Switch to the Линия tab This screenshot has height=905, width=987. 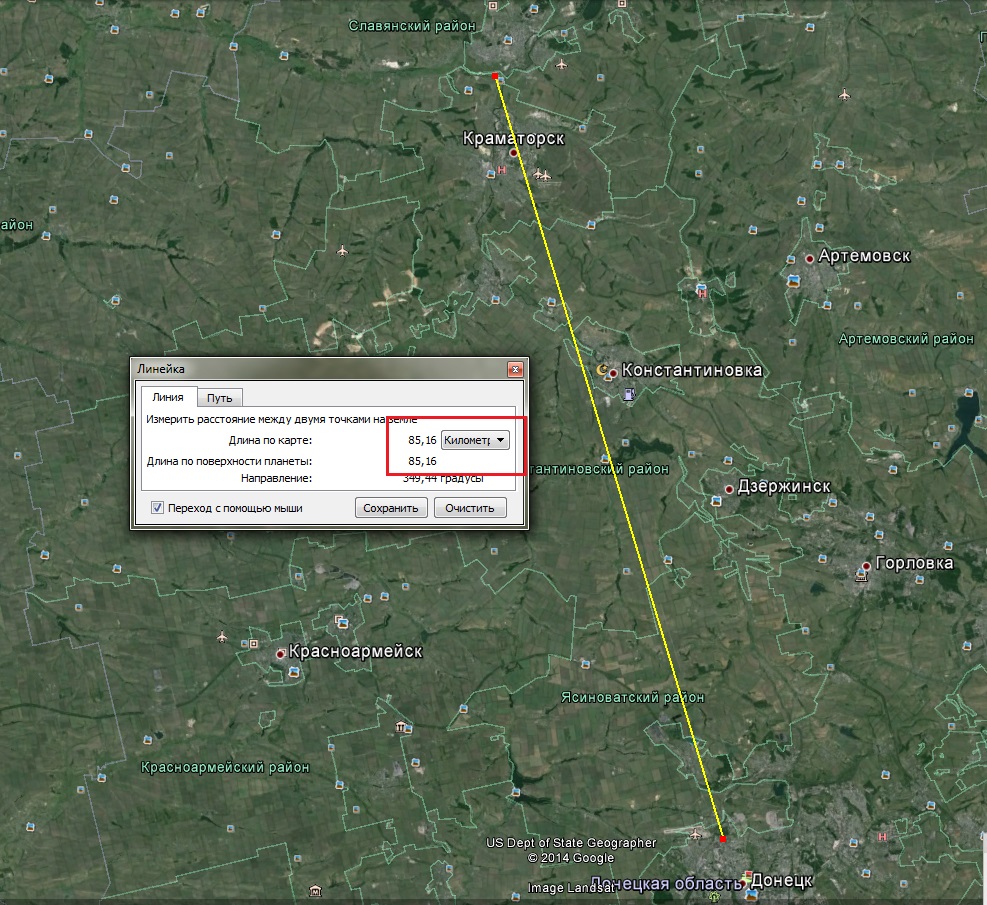pyautogui.click(x=168, y=396)
